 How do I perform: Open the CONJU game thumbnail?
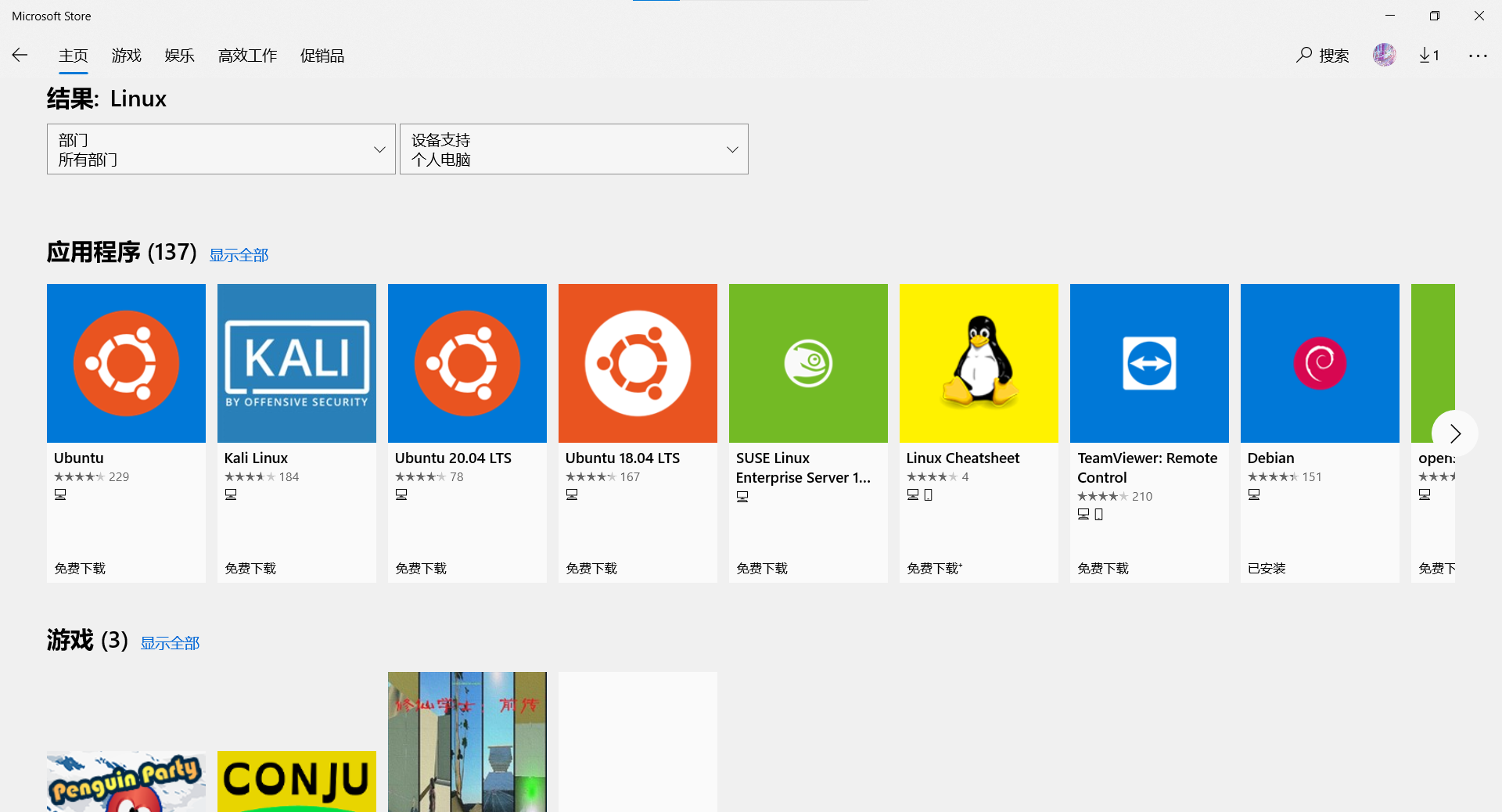[296, 781]
